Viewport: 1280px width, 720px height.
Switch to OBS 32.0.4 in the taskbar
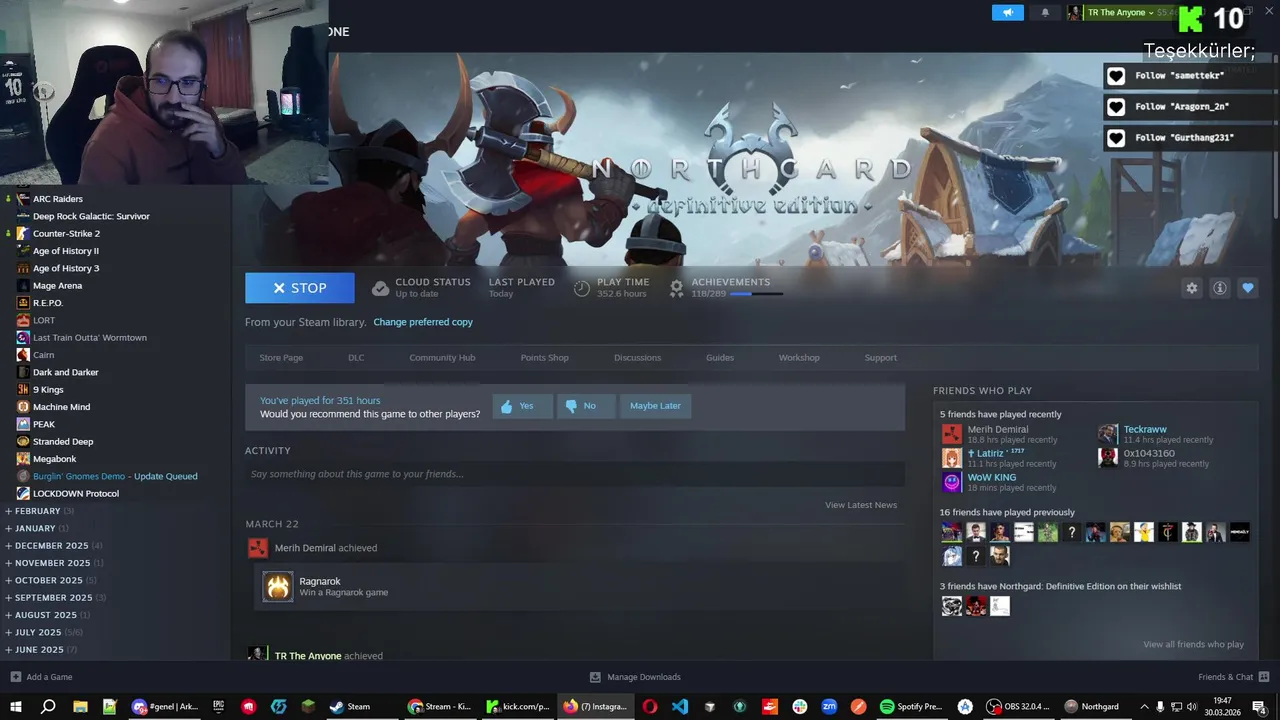click(x=1018, y=706)
